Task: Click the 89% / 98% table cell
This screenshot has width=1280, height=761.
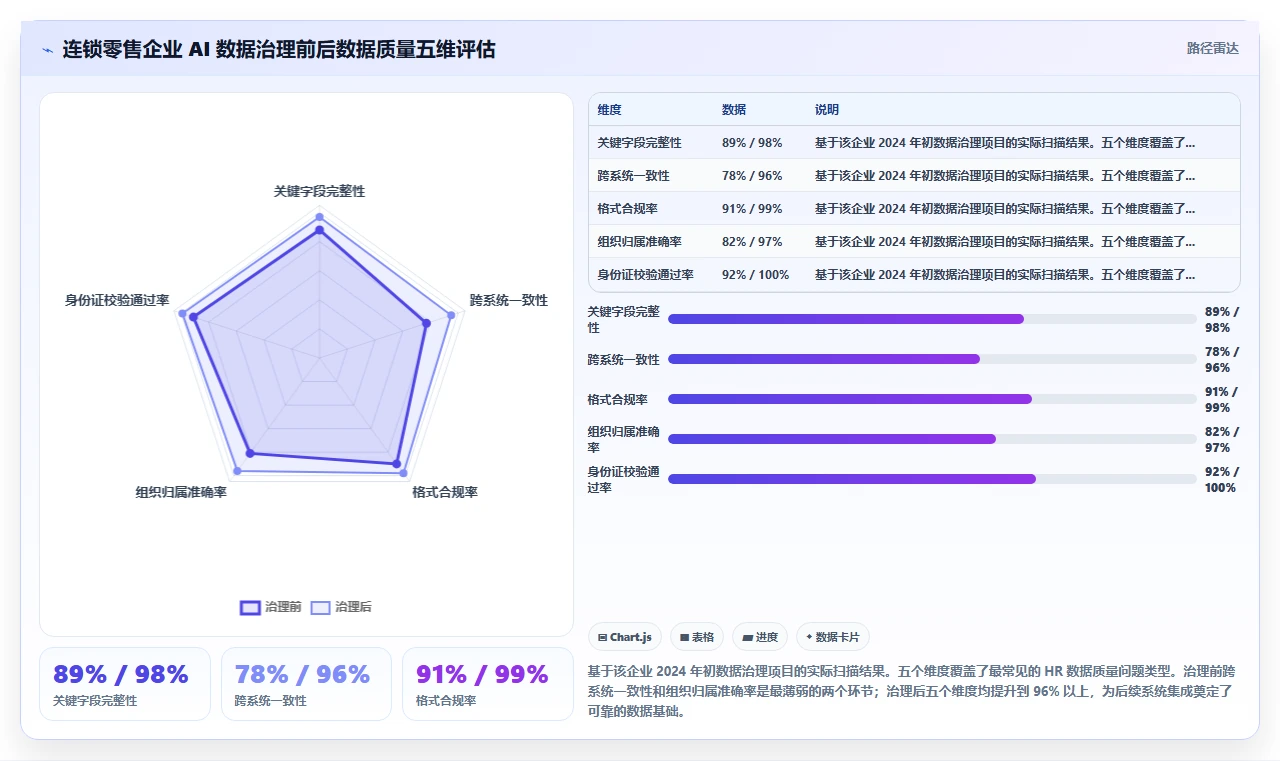Action: coord(752,143)
